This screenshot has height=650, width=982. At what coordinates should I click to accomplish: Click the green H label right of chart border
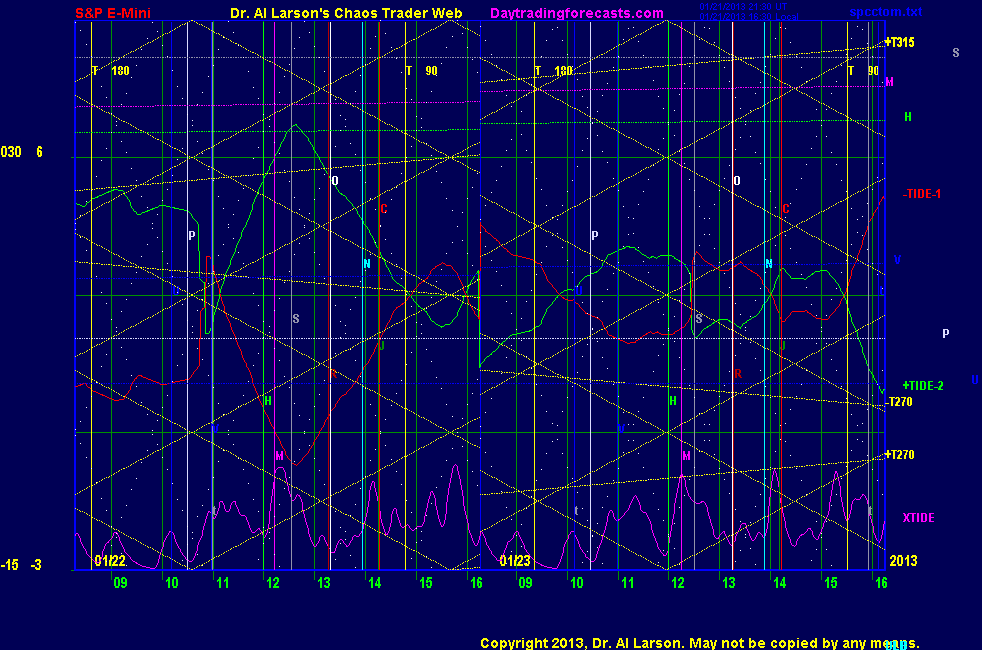908,117
